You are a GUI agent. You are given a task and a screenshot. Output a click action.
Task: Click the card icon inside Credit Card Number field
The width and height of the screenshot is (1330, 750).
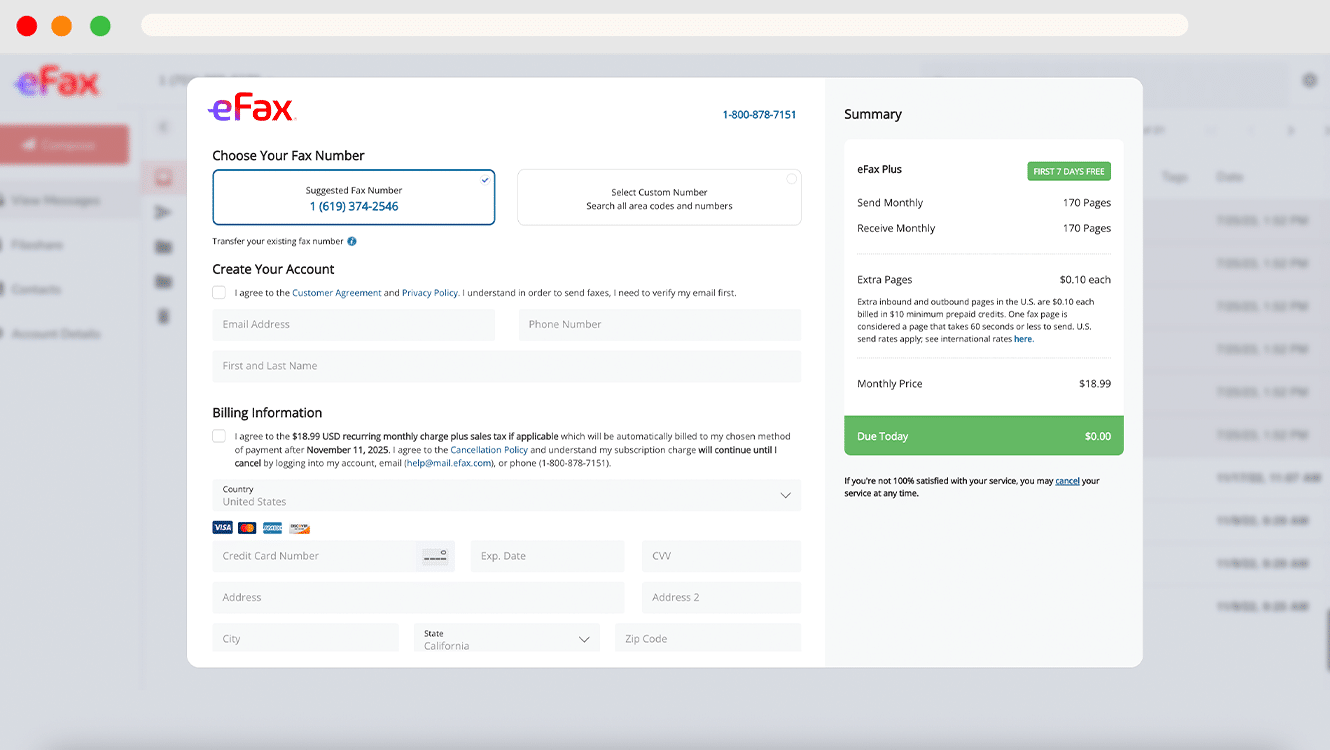tap(435, 556)
